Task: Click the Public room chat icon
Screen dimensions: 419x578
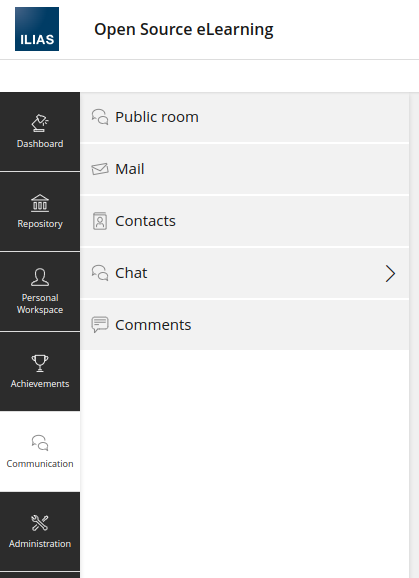Action: [100, 117]
